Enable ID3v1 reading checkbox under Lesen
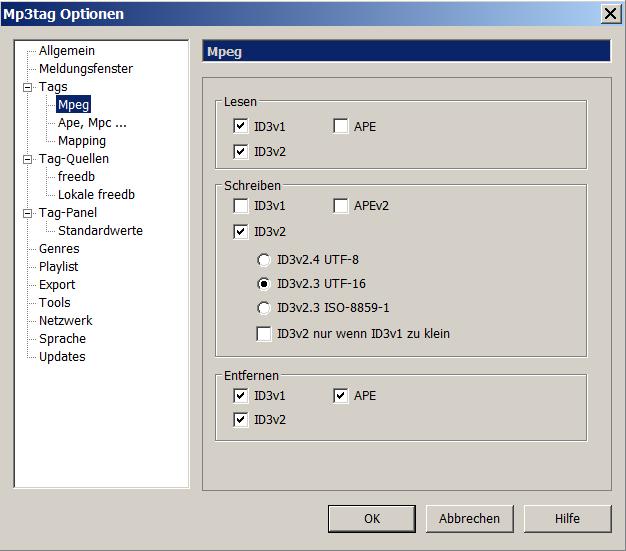 click(240, 126)
